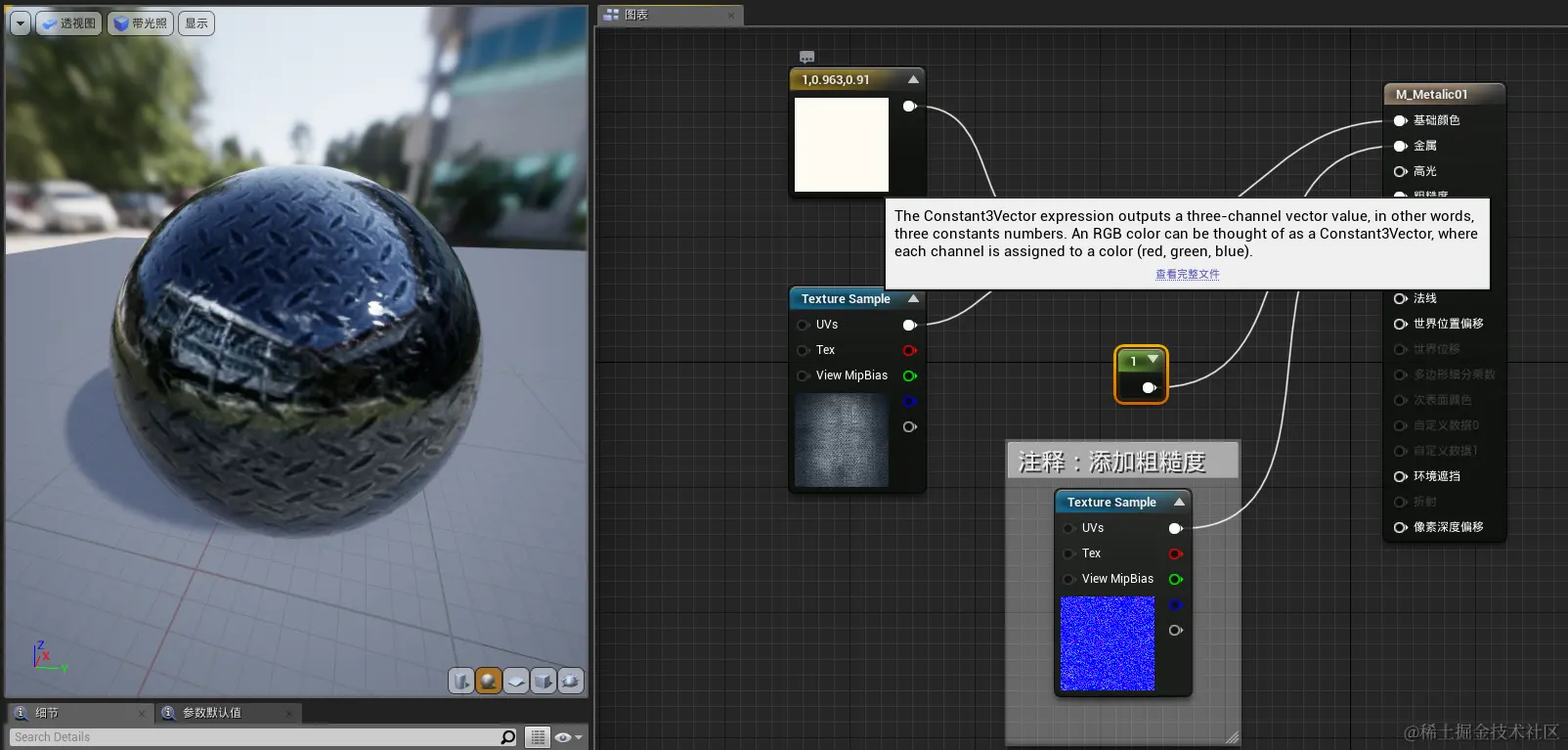Click RGB output pin of roughness Texture Sample
Image resolution: width=1568 pixels, height=750 pixels.
1175,528
